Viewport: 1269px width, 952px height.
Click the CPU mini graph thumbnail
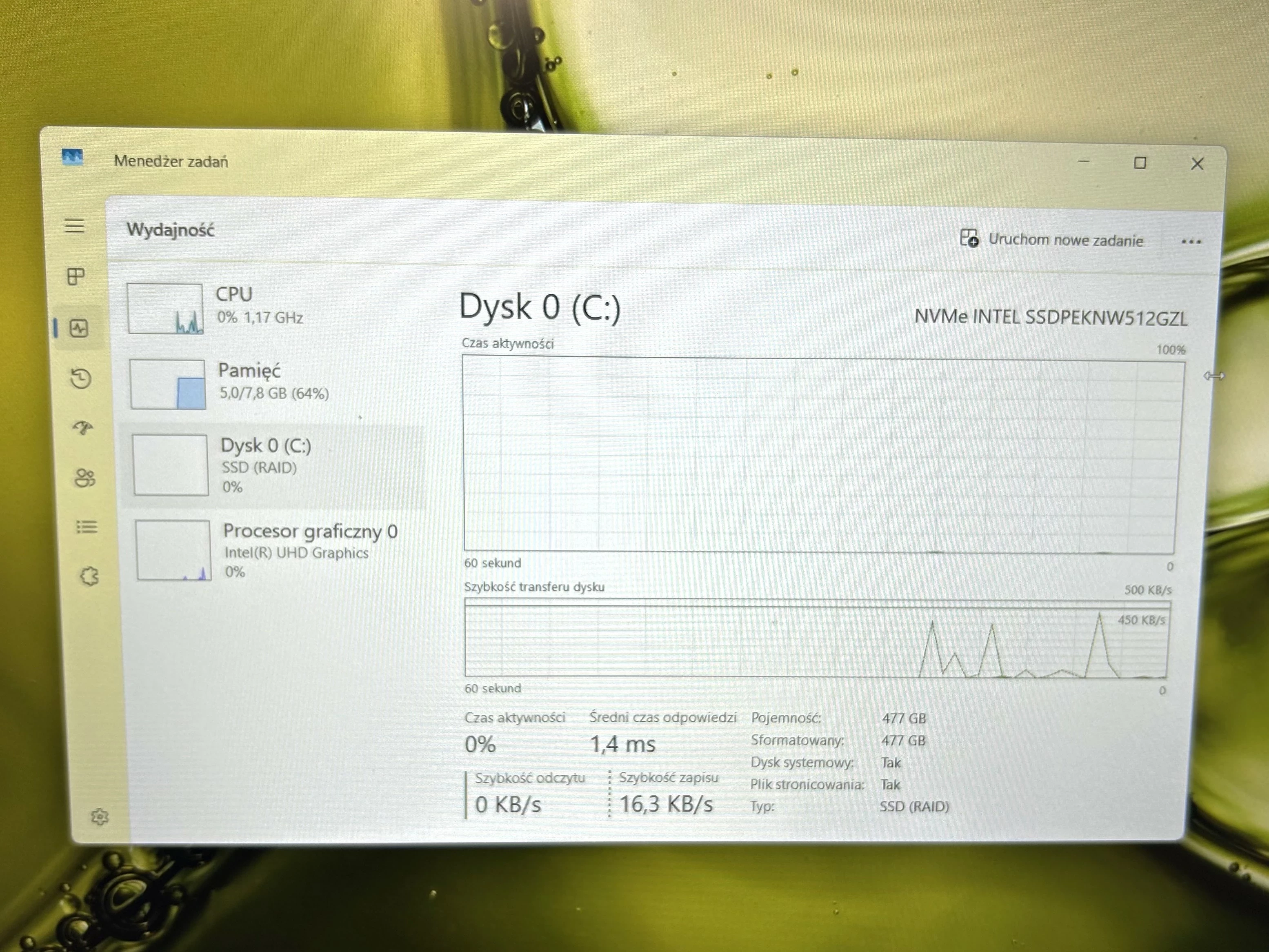tap(165, 309)
